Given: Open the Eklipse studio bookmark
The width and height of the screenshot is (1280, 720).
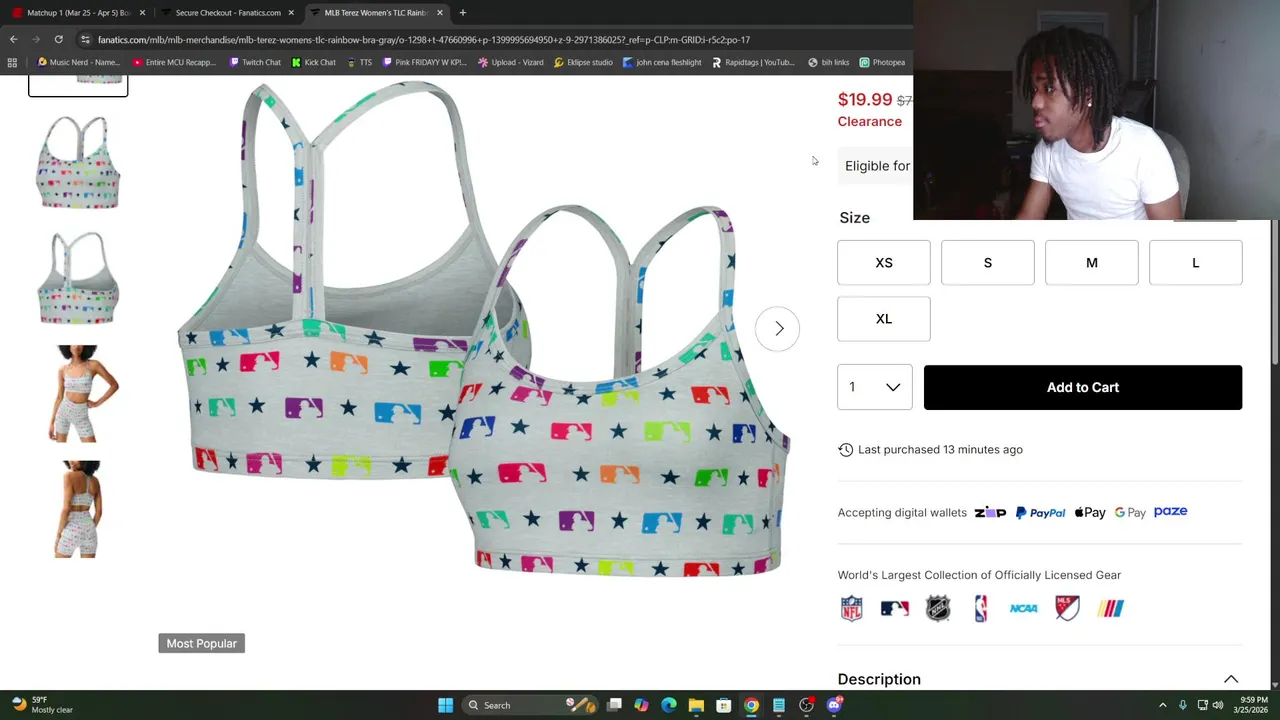Looking at the screenshot, I should pos(583,62).
